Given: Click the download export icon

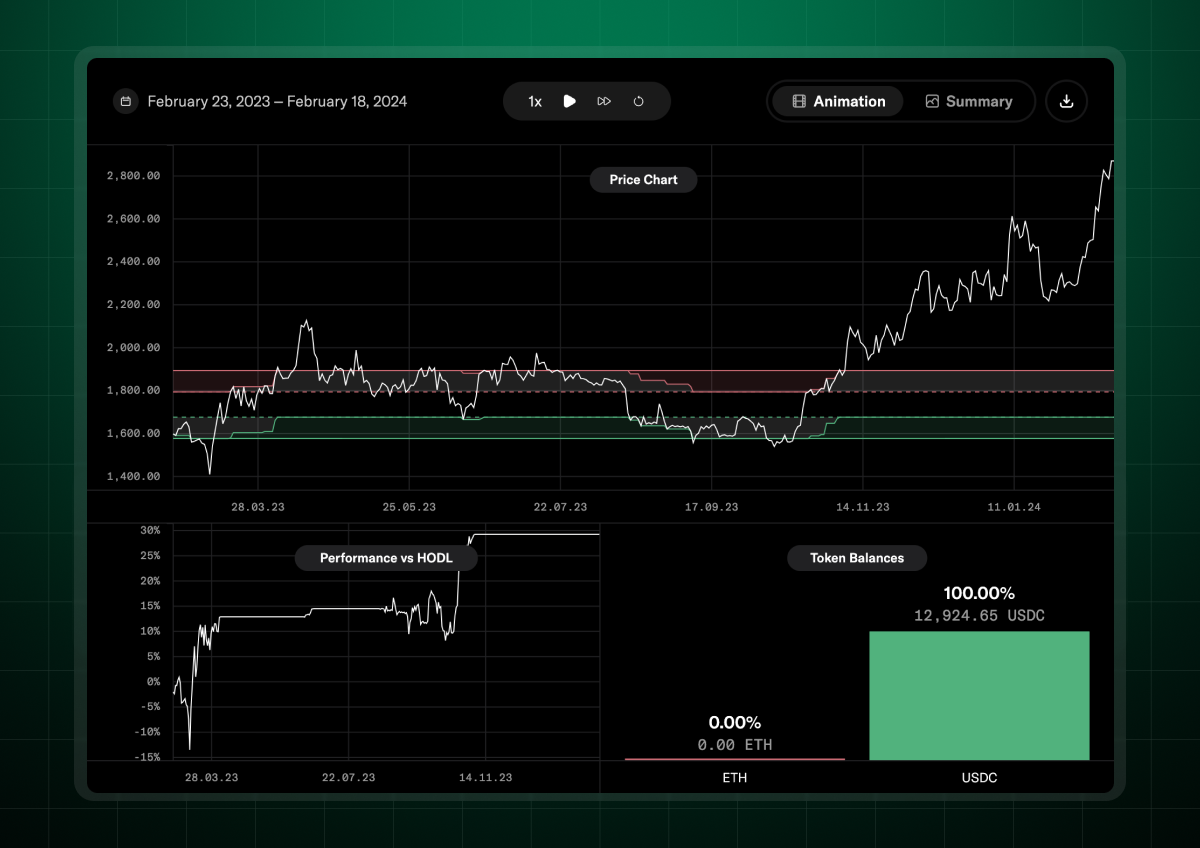Looking at the screenshot, I should point(1066,101).
